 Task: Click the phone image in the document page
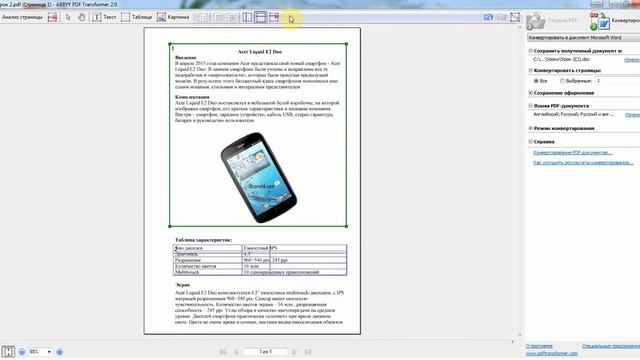259,178
